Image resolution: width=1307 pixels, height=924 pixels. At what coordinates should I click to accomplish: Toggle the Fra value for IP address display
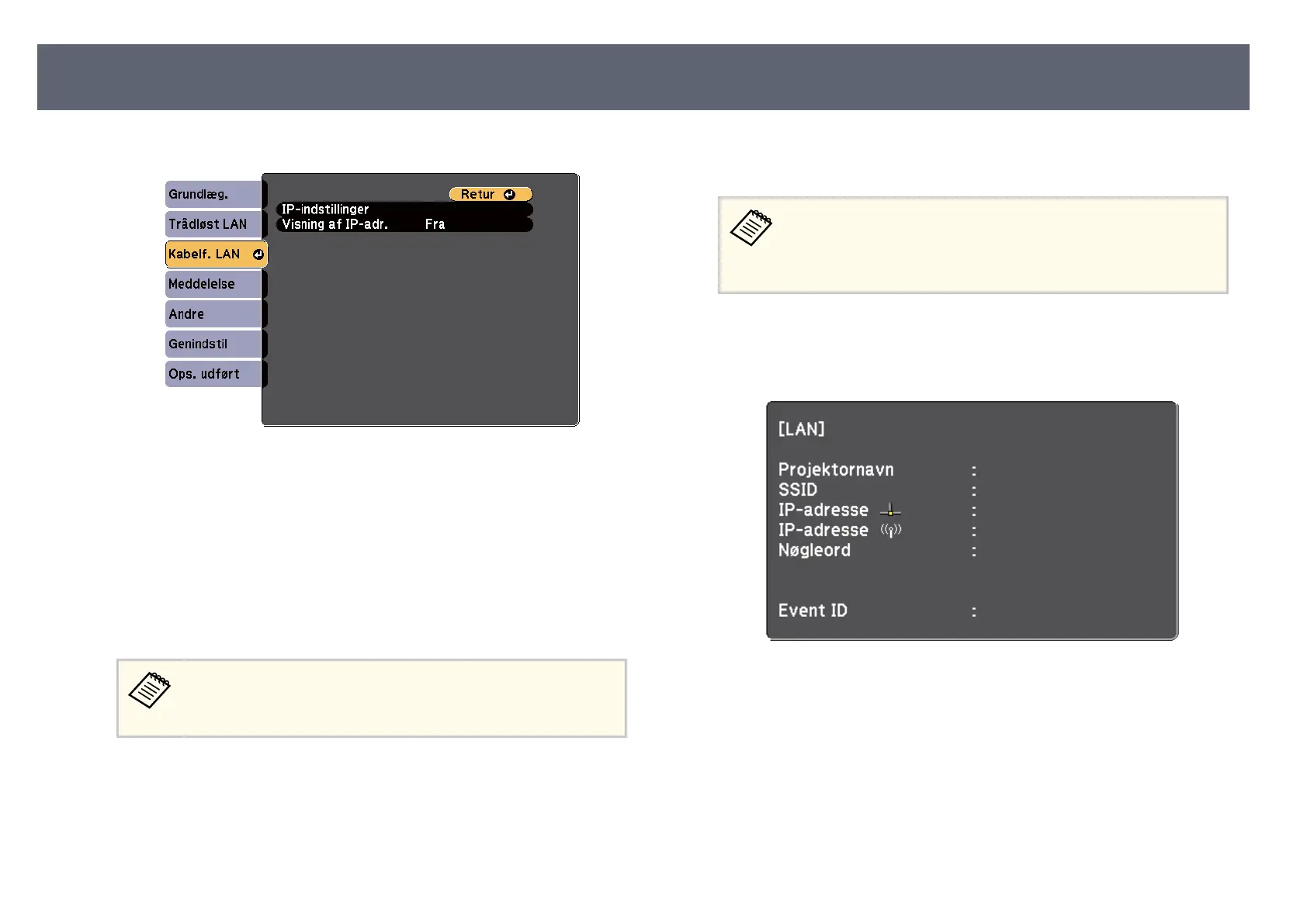[435, 224]
